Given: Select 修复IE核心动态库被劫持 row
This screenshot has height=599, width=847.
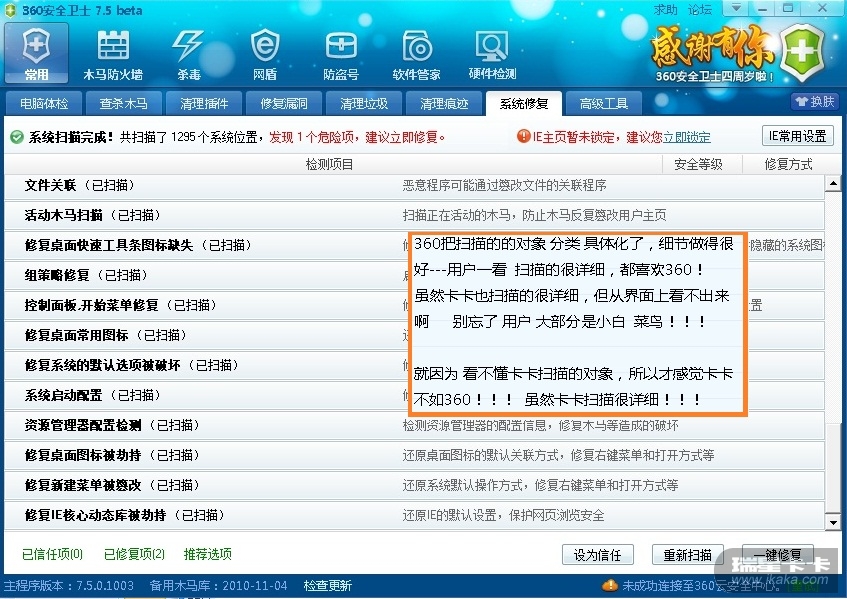Looking at the screenshot, I should click(x=414, y=515).
